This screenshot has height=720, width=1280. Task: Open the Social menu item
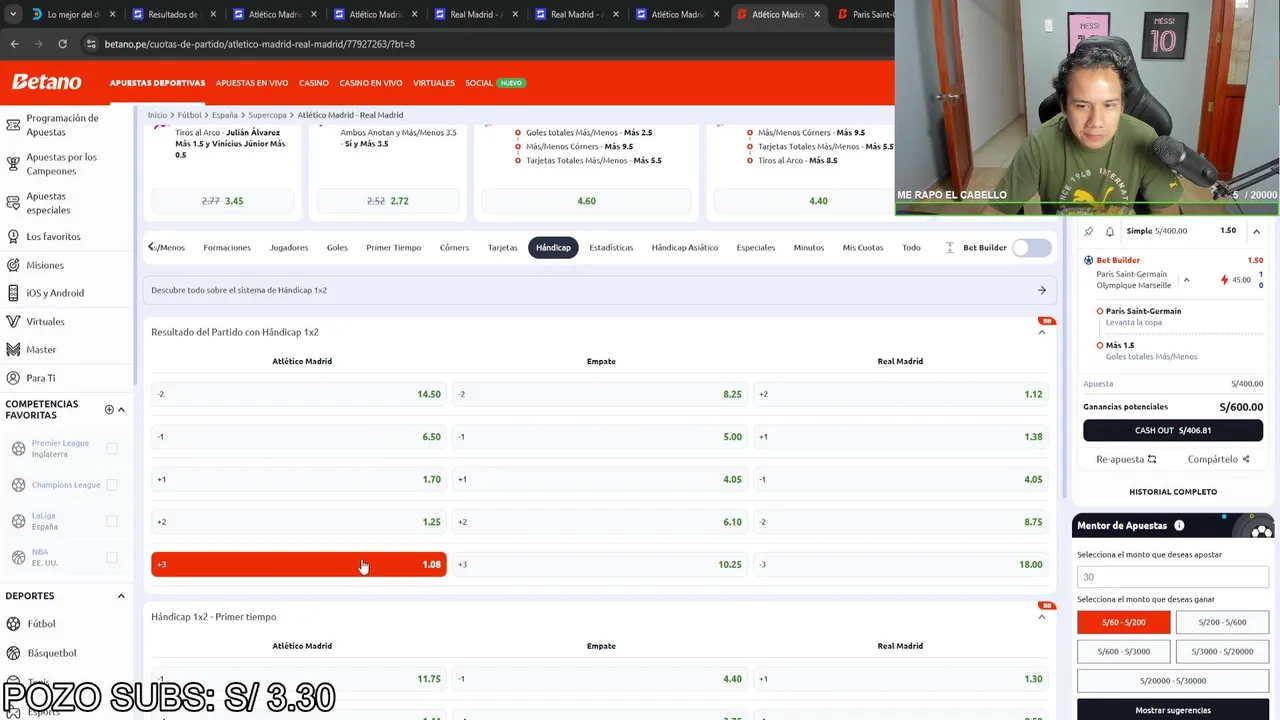click(479, 83)
